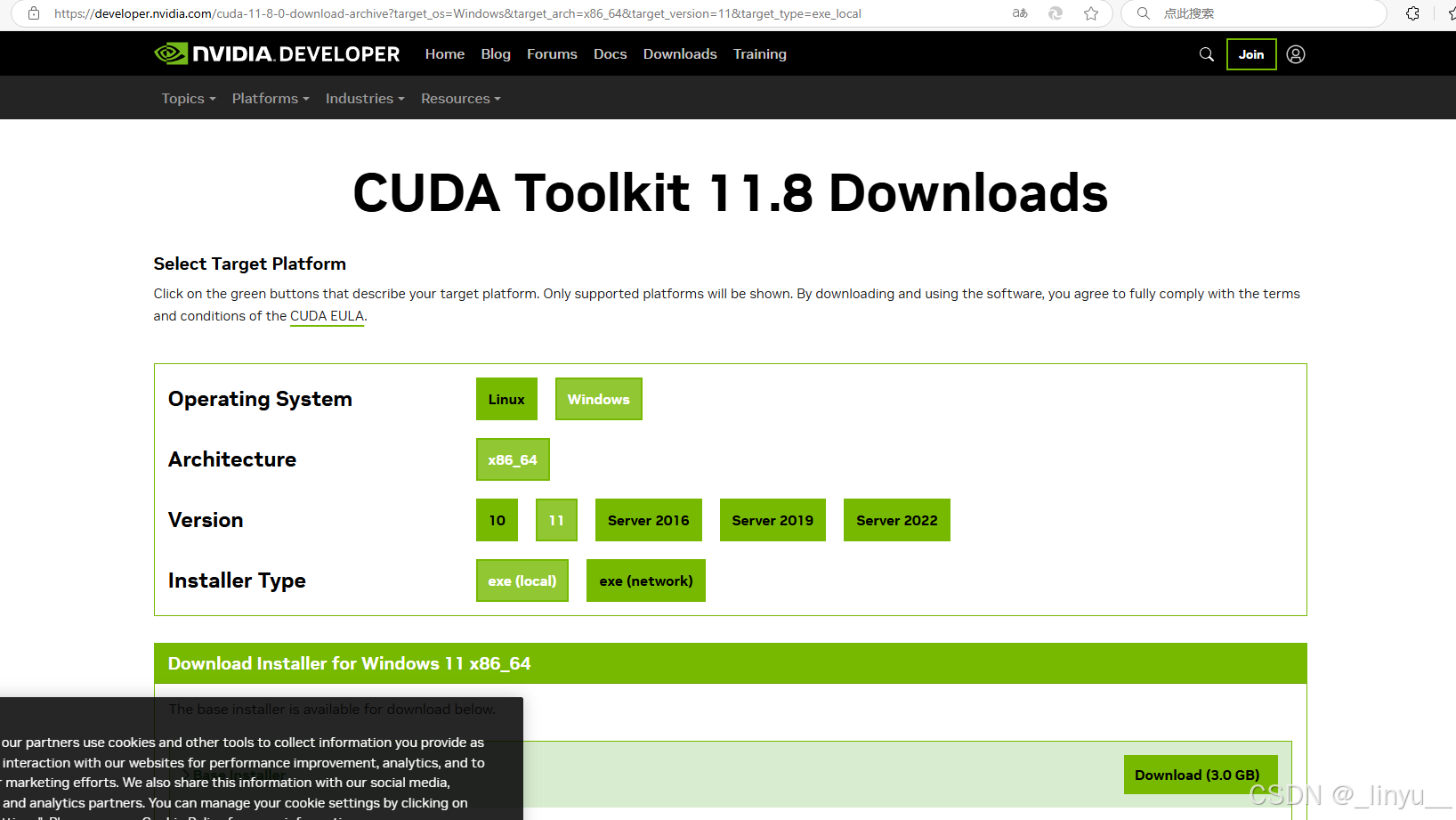Open site search magnifier in NVIDIA header

(x=1207, y=54)
